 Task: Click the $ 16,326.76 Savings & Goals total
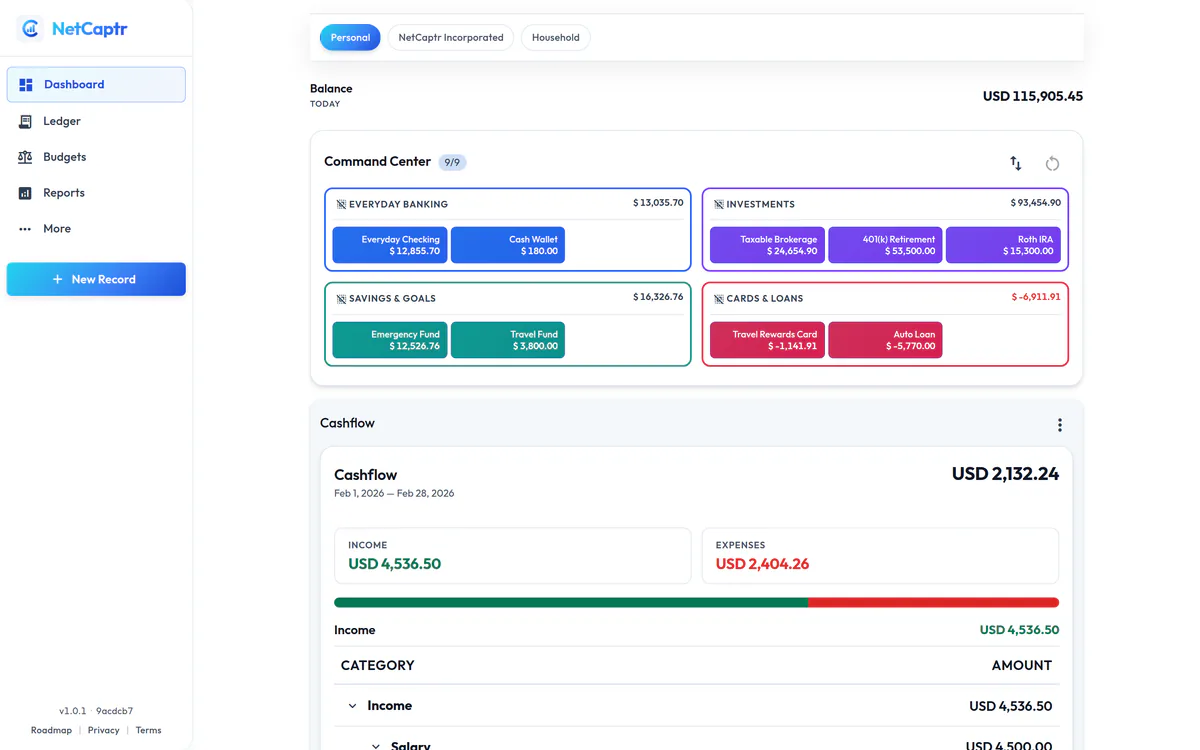[658, 297]
